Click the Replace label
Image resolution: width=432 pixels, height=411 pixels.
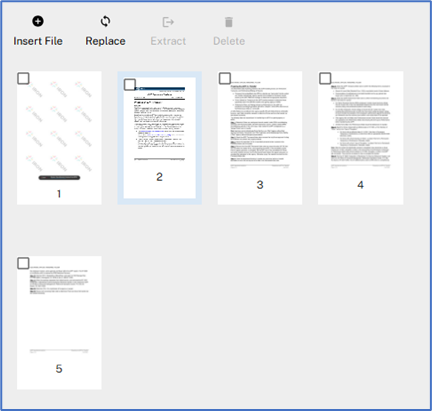pos(105,41)
